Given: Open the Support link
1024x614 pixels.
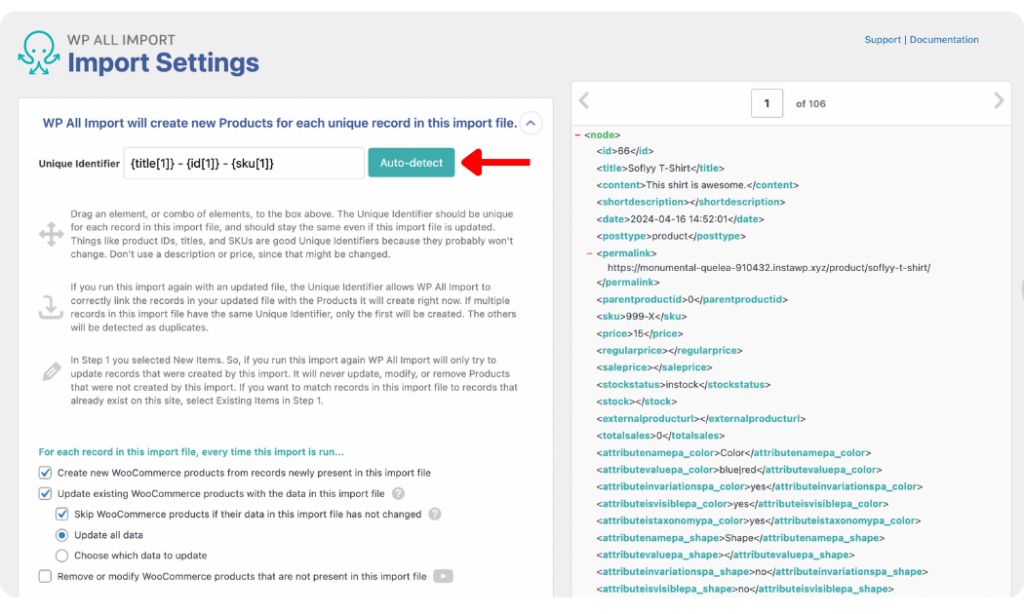Looking at the screenshot, I should tap(882, 40).
